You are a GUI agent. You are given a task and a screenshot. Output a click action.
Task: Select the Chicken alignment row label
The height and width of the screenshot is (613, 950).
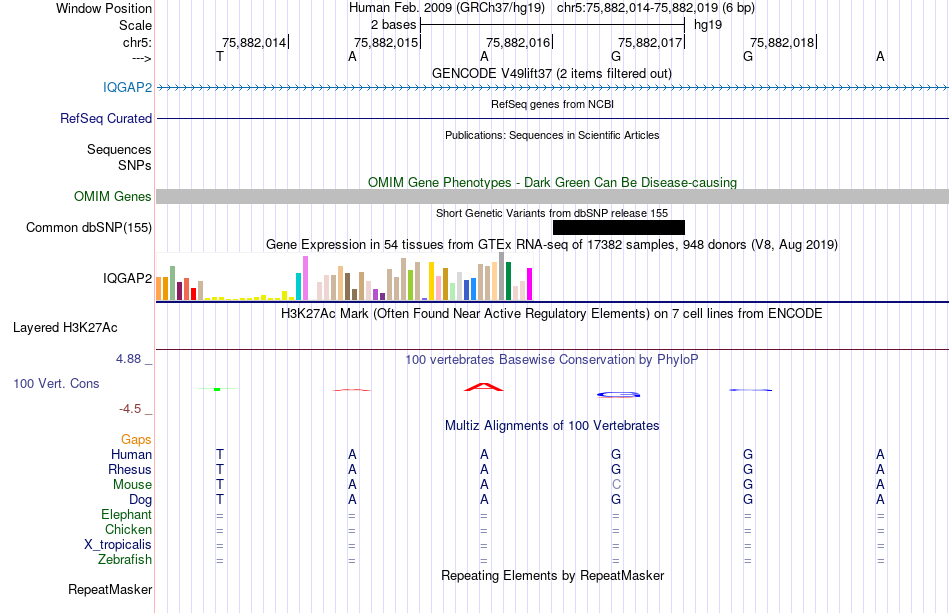[128, 529]
